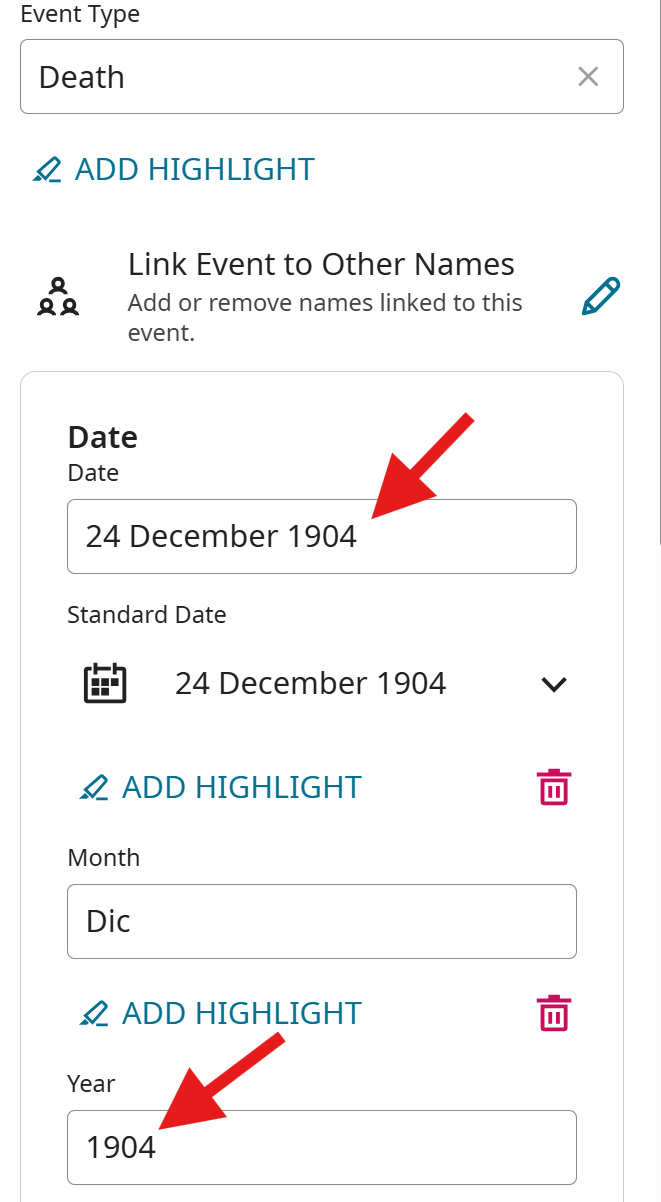Select the standard date 24 December 1904
661x1202 pixels.
tap(311, 684)
